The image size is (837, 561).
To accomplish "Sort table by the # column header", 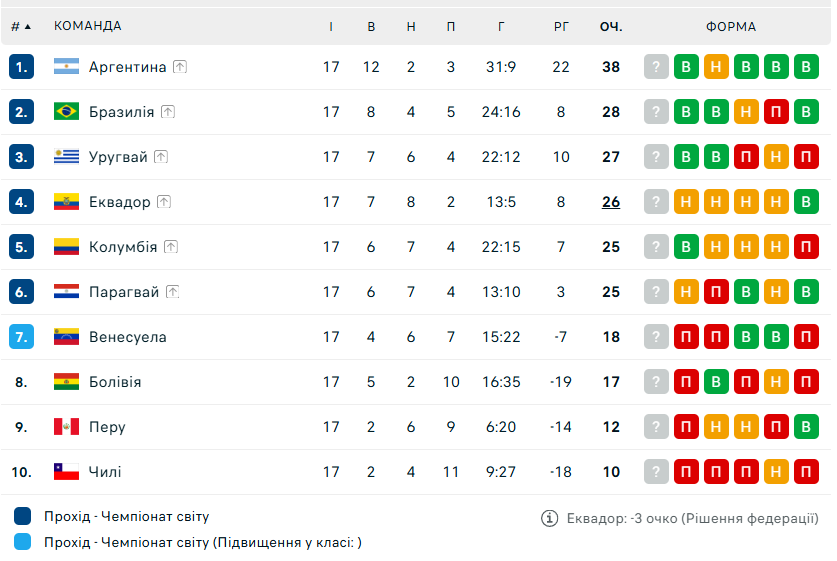I will tap(21, 26).
